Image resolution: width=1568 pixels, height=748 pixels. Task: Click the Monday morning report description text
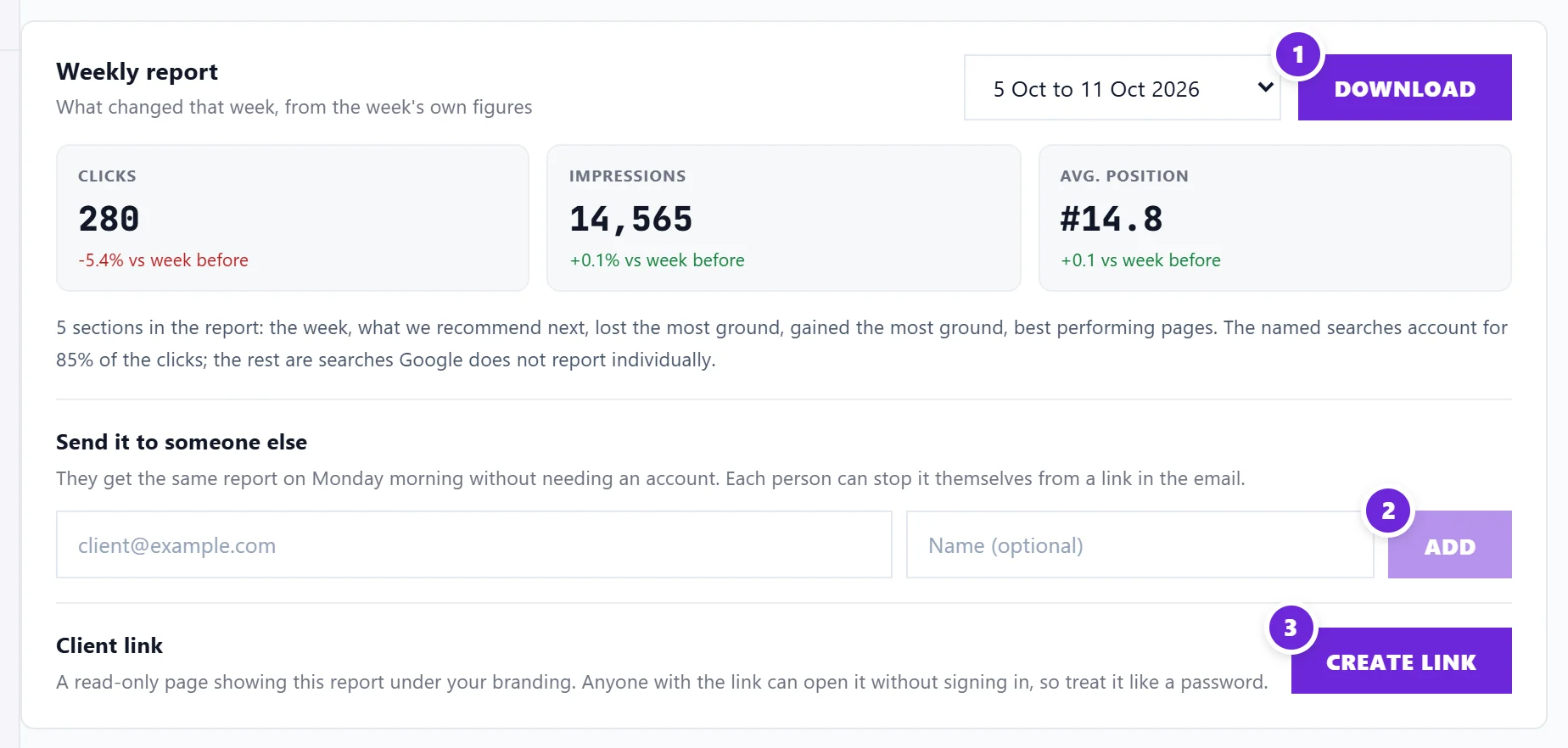[651, 478]
